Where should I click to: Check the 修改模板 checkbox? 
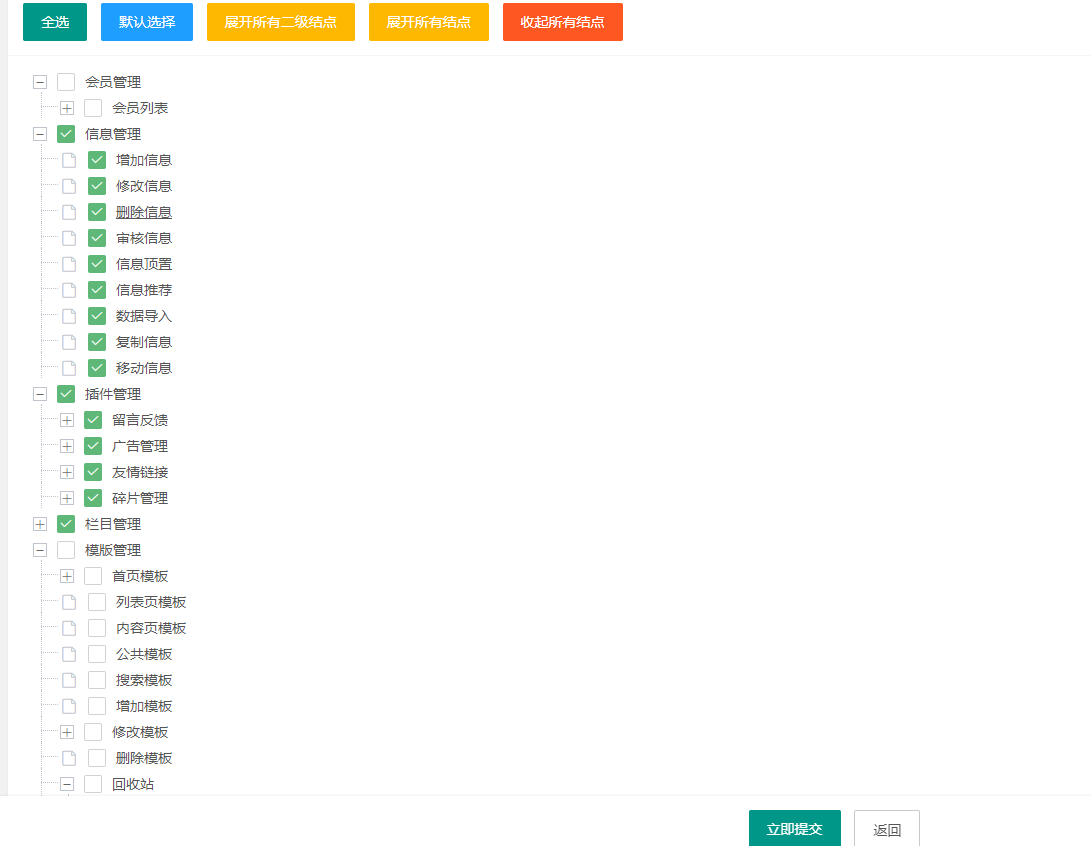[93, 732]
